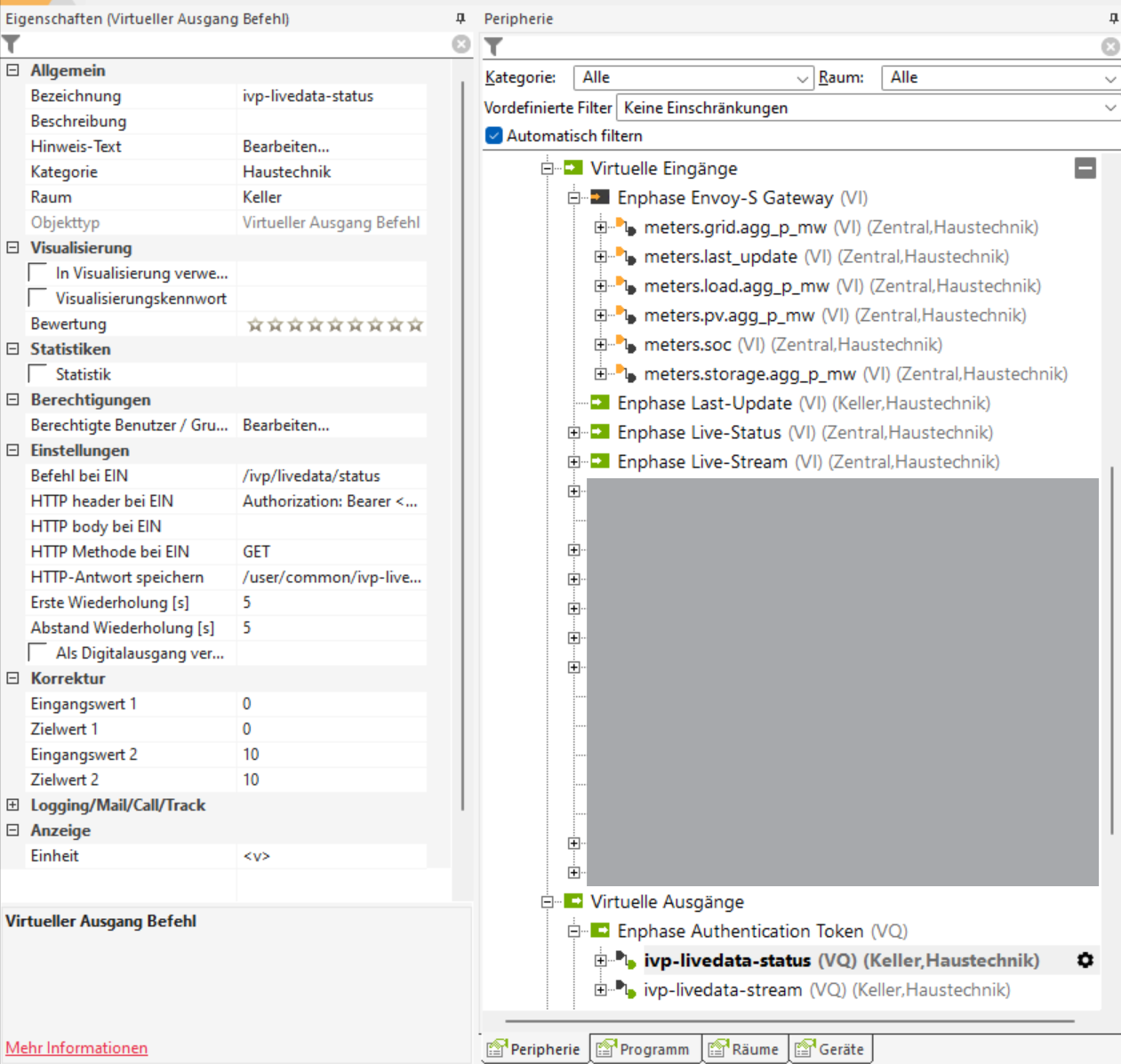Click the collapse-all minus button in tree

click(x=1085, y=168)
